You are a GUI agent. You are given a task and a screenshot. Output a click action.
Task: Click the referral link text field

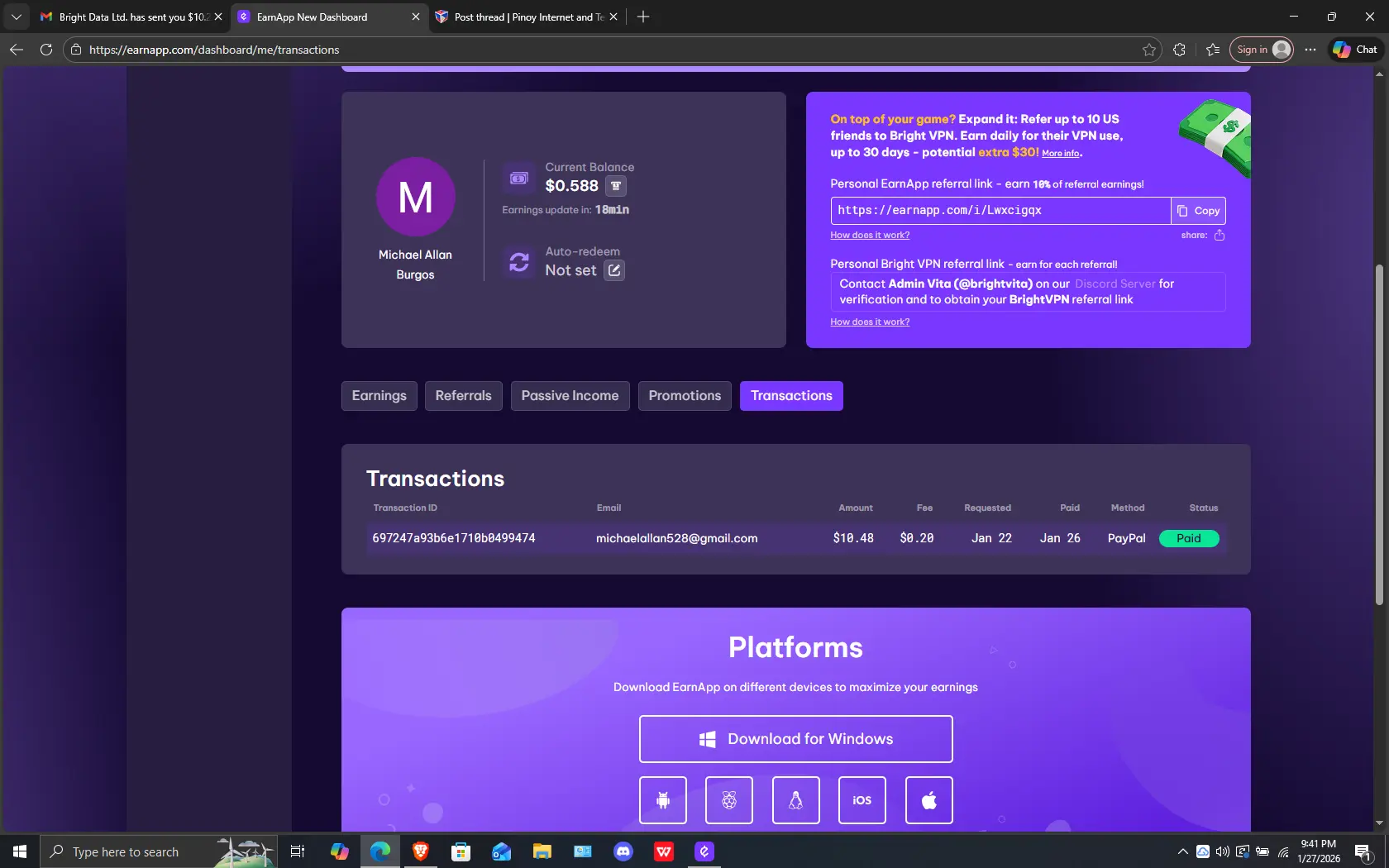(x=1000, y=211)
